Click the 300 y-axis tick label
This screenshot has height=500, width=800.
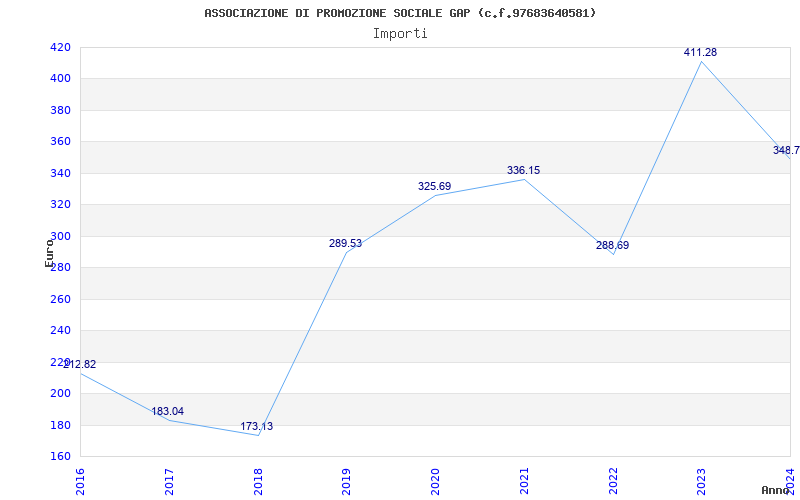(60, 237)
